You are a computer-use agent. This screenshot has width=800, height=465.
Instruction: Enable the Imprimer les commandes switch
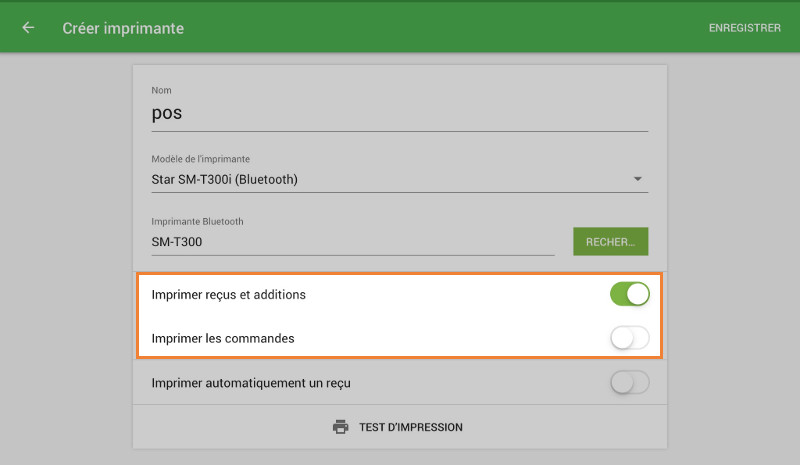pos(629,338)
